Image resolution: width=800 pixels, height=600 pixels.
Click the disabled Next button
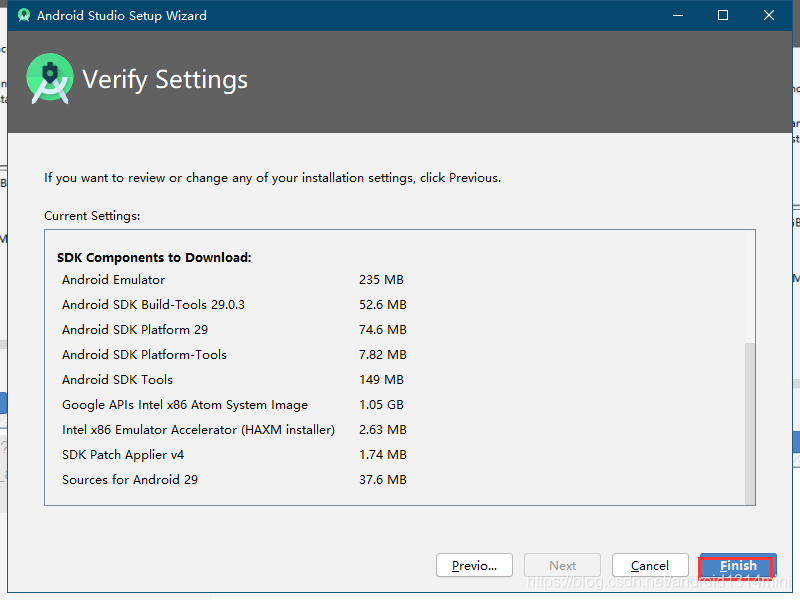point(562,565)
